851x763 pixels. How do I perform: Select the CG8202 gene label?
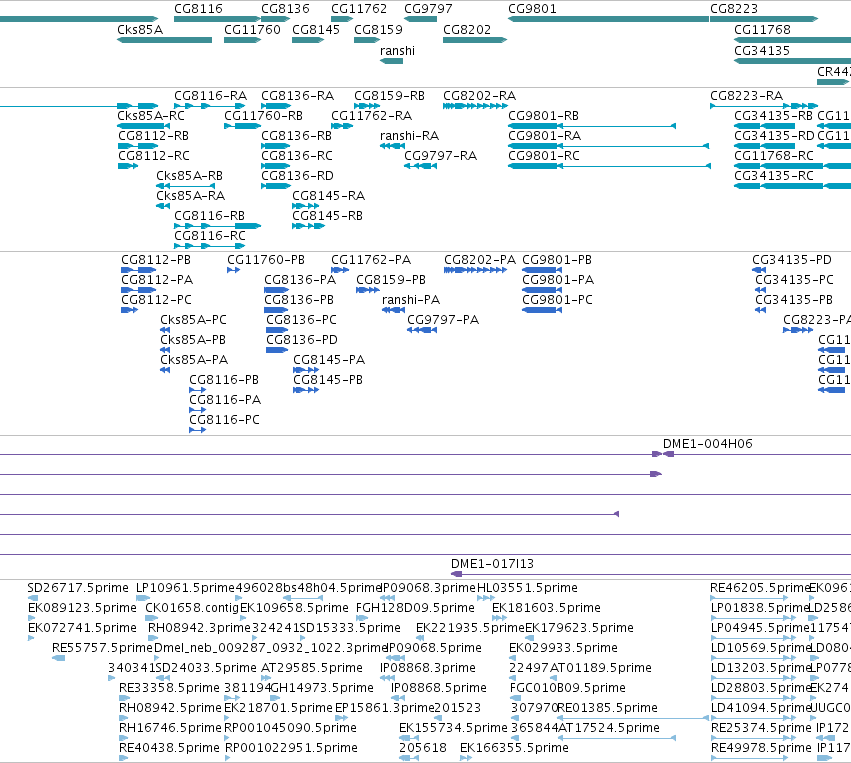pyautogui.click(x=467, y=30)
